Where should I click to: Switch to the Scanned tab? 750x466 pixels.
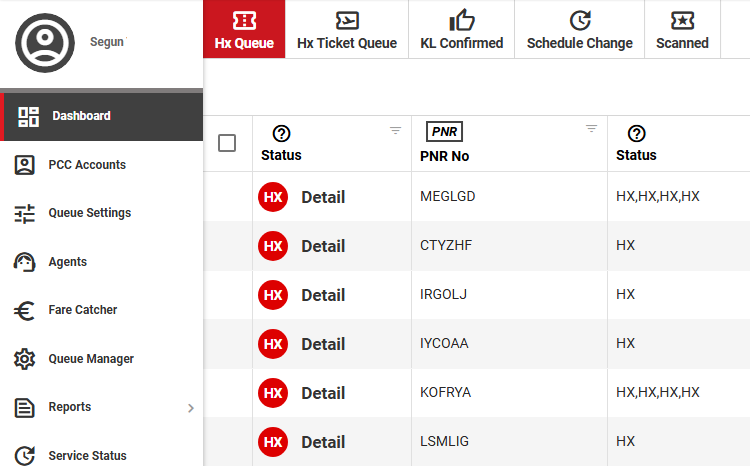pyautogui.click(x=682, y=29)
